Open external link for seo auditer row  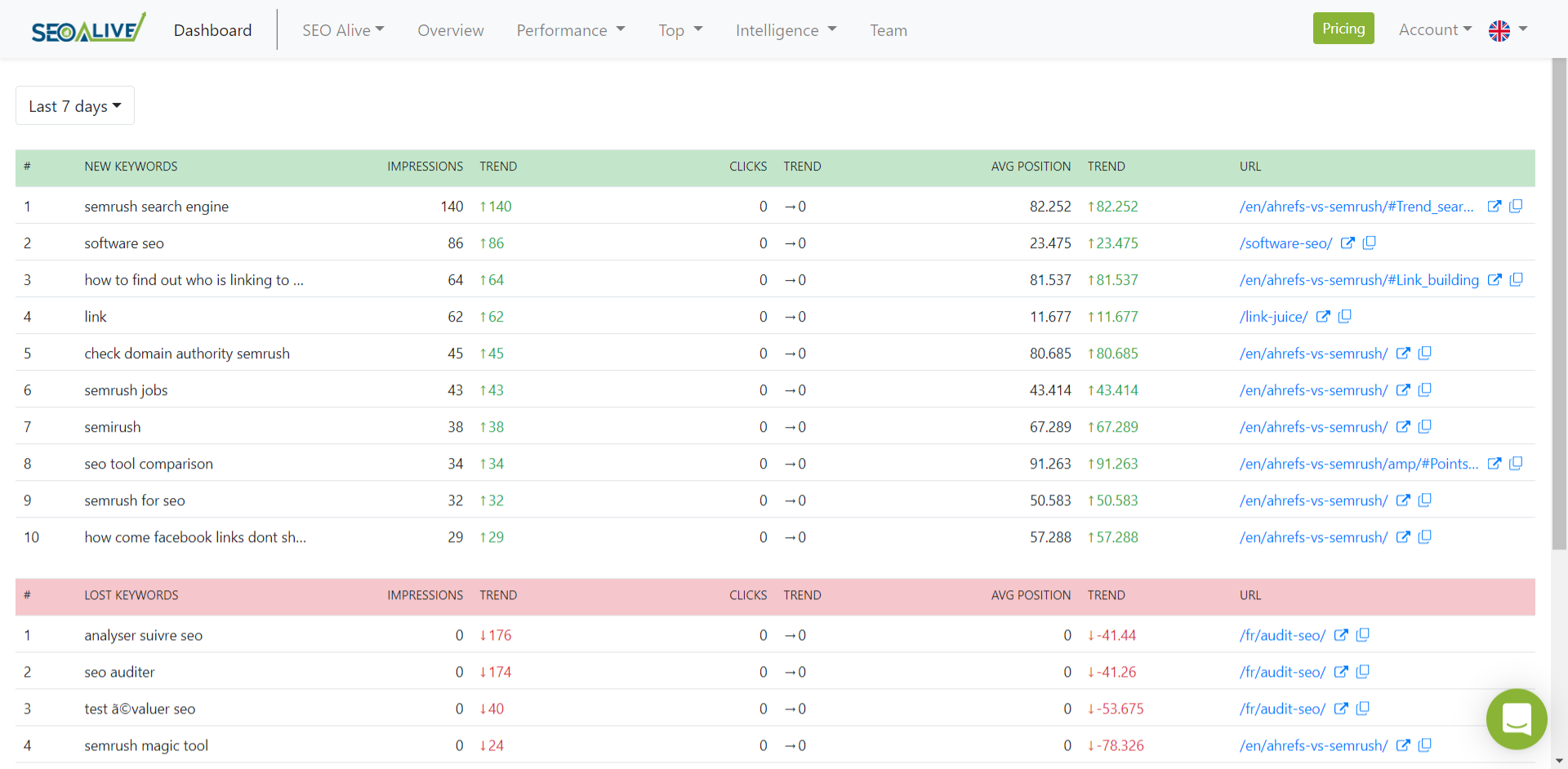pos(1341,671)
